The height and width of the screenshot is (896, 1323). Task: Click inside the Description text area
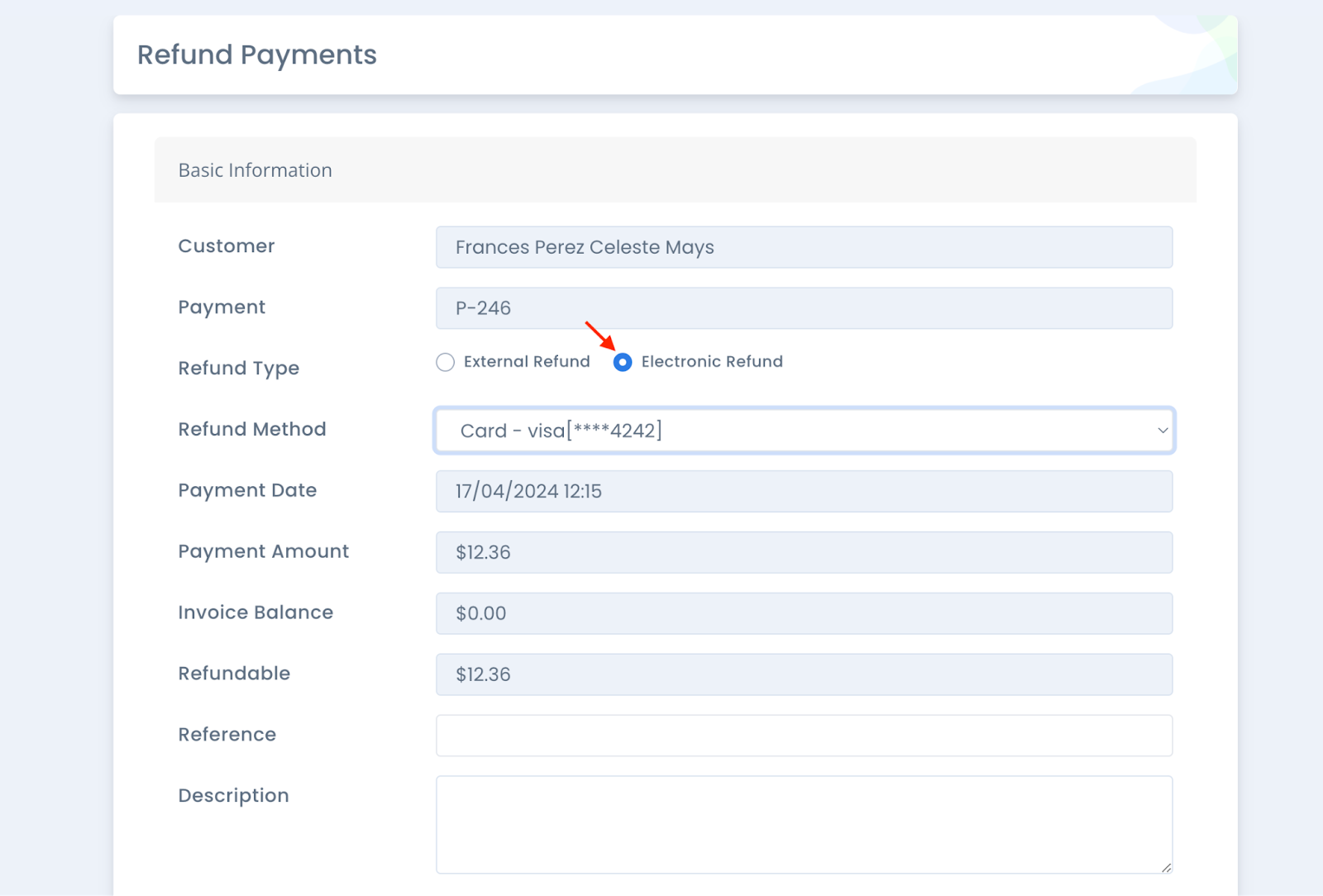coord(805,822)
